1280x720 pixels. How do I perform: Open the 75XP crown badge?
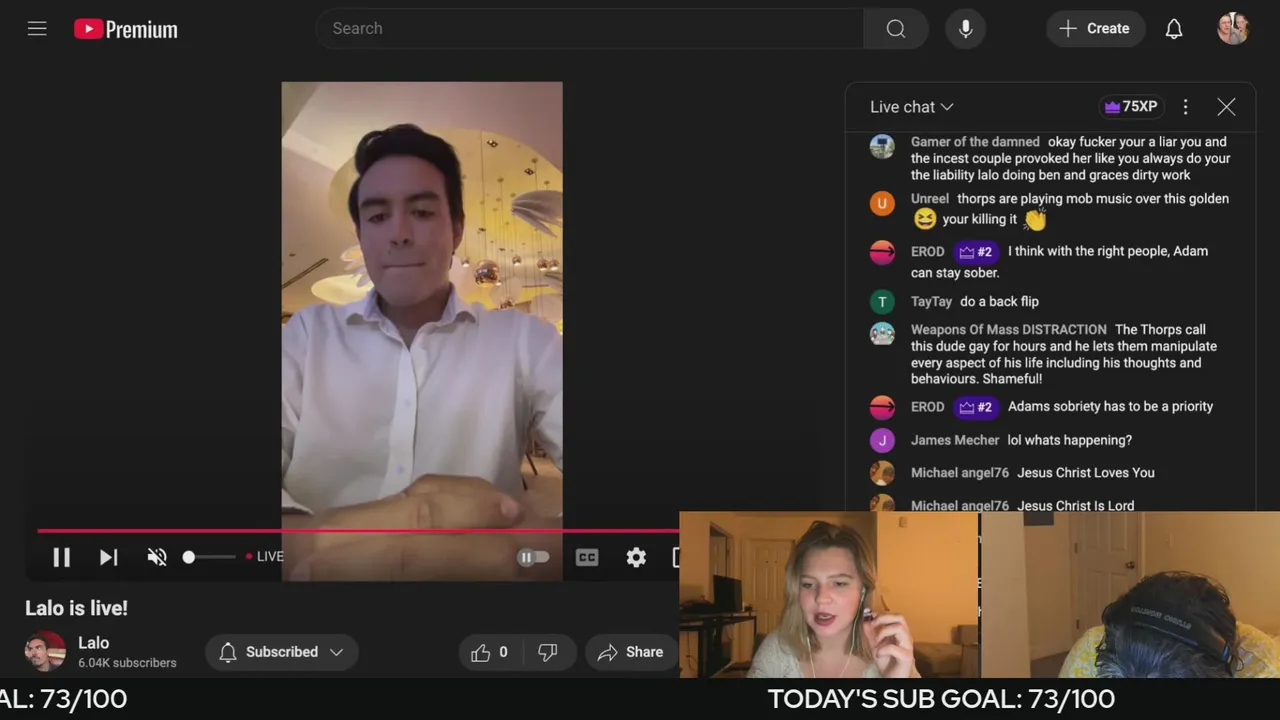click(1130, 107)
